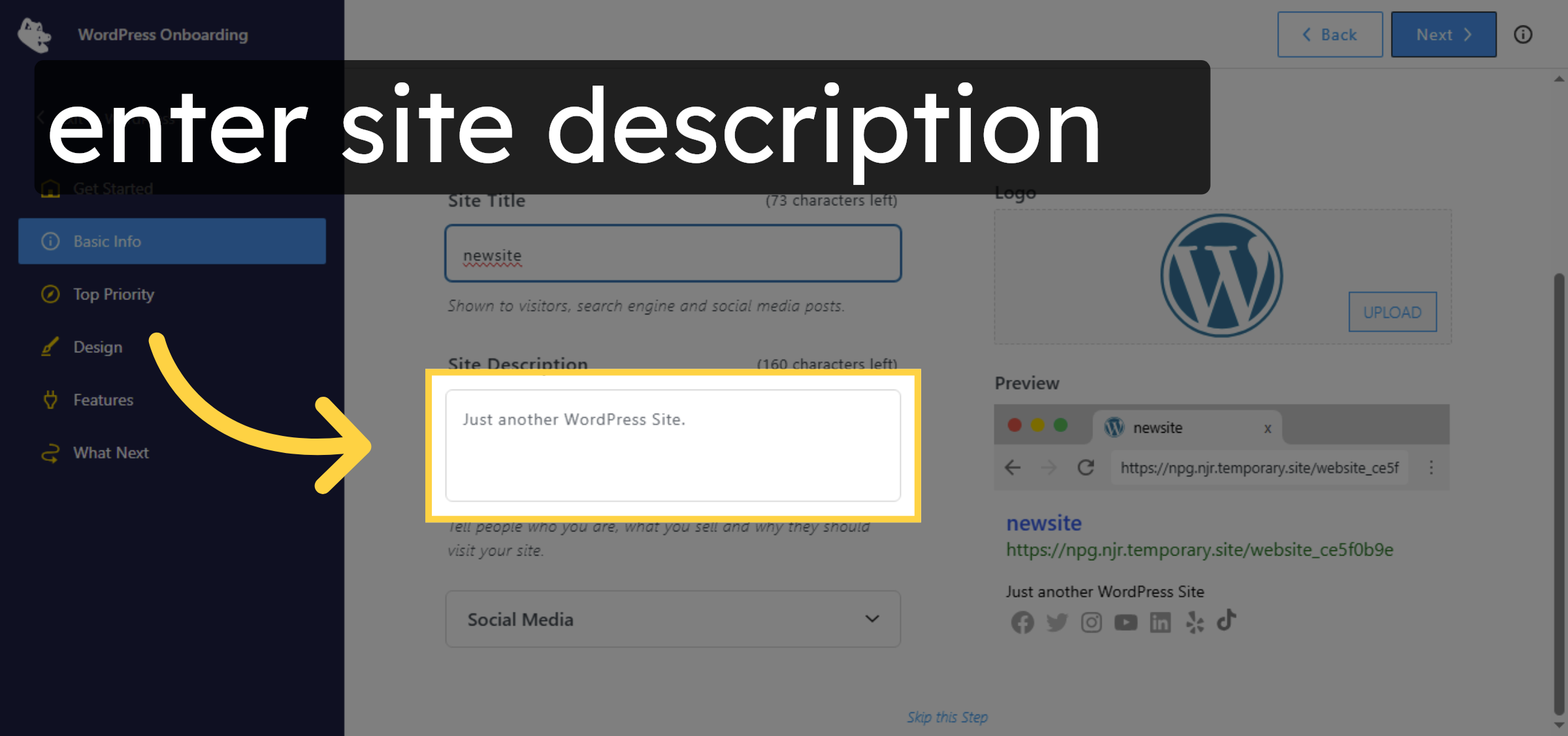Image resolution: width=1568 pixels, height=736 pixels.
Task: Select the Basic Info sidebar icon
Action: tap(51, 241)
